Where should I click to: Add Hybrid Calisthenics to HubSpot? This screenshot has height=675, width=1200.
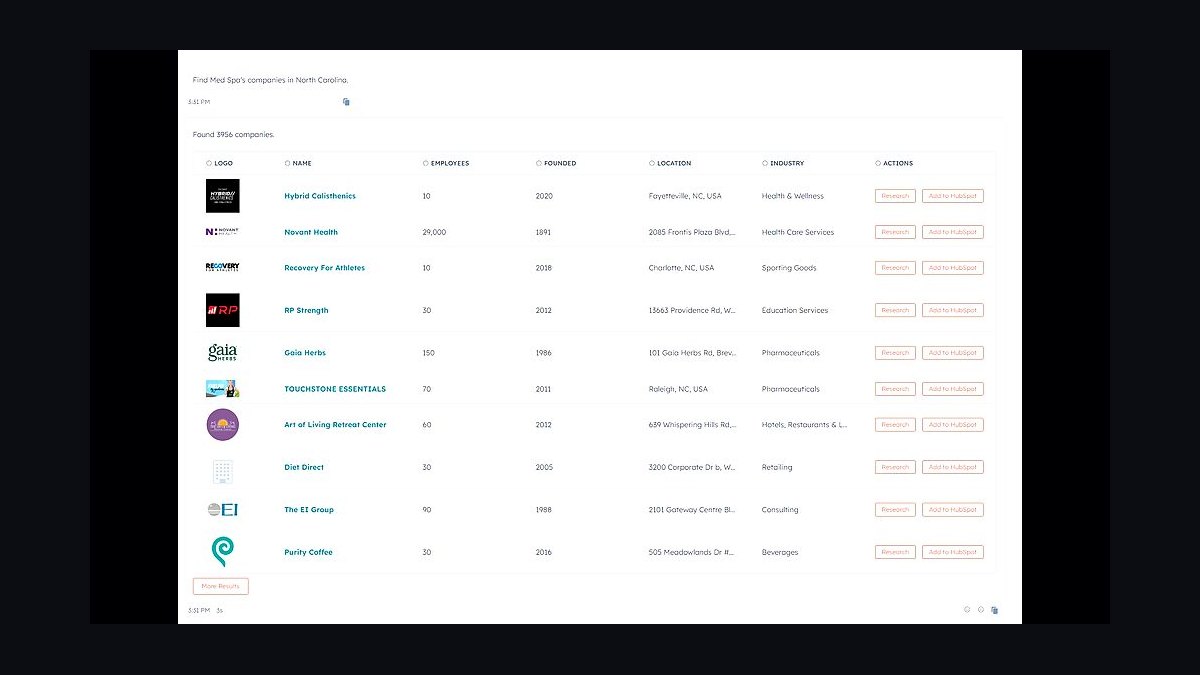953,196
